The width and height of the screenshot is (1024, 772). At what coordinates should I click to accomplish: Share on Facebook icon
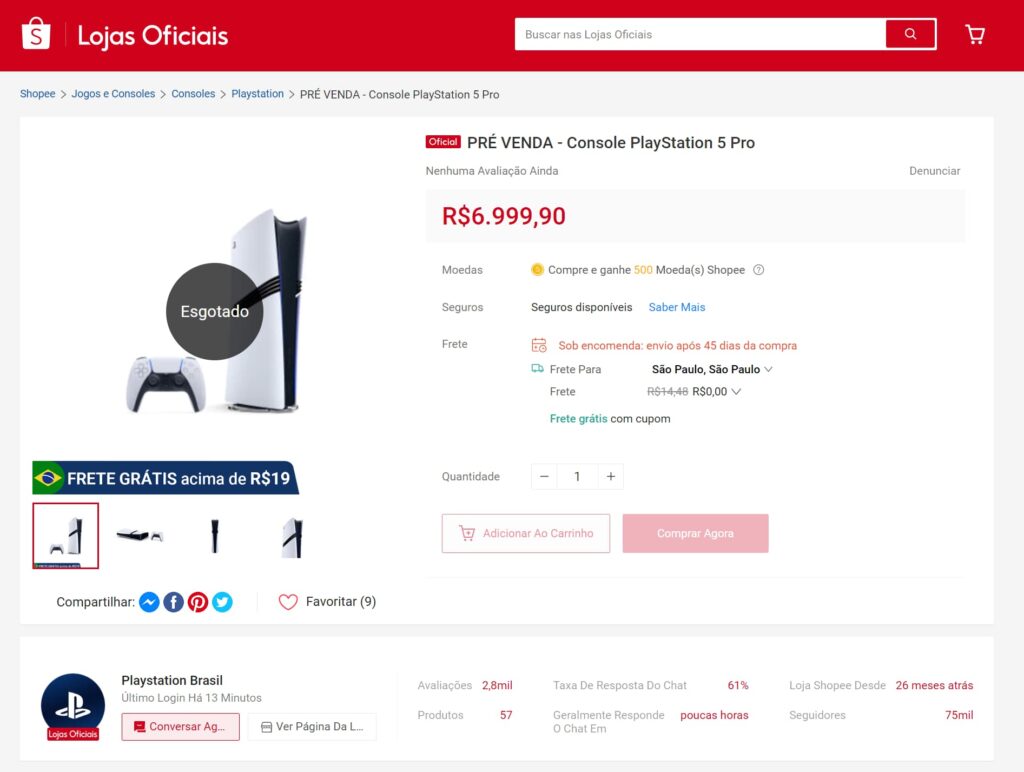pos(173,602)
